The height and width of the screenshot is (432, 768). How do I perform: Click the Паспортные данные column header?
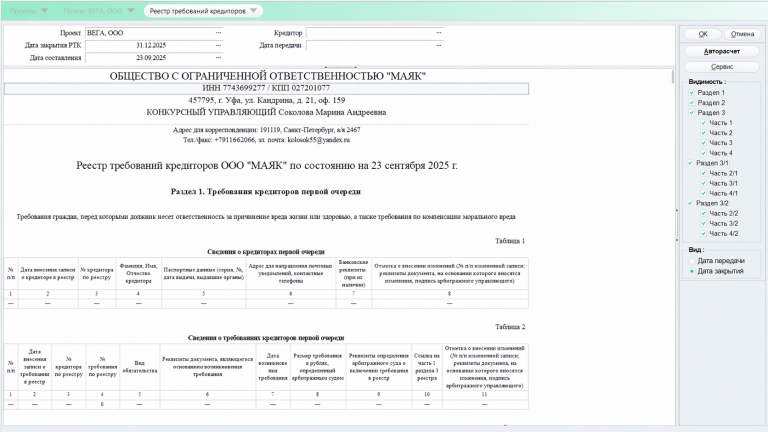pyautogui.click(x=204, y=274)
